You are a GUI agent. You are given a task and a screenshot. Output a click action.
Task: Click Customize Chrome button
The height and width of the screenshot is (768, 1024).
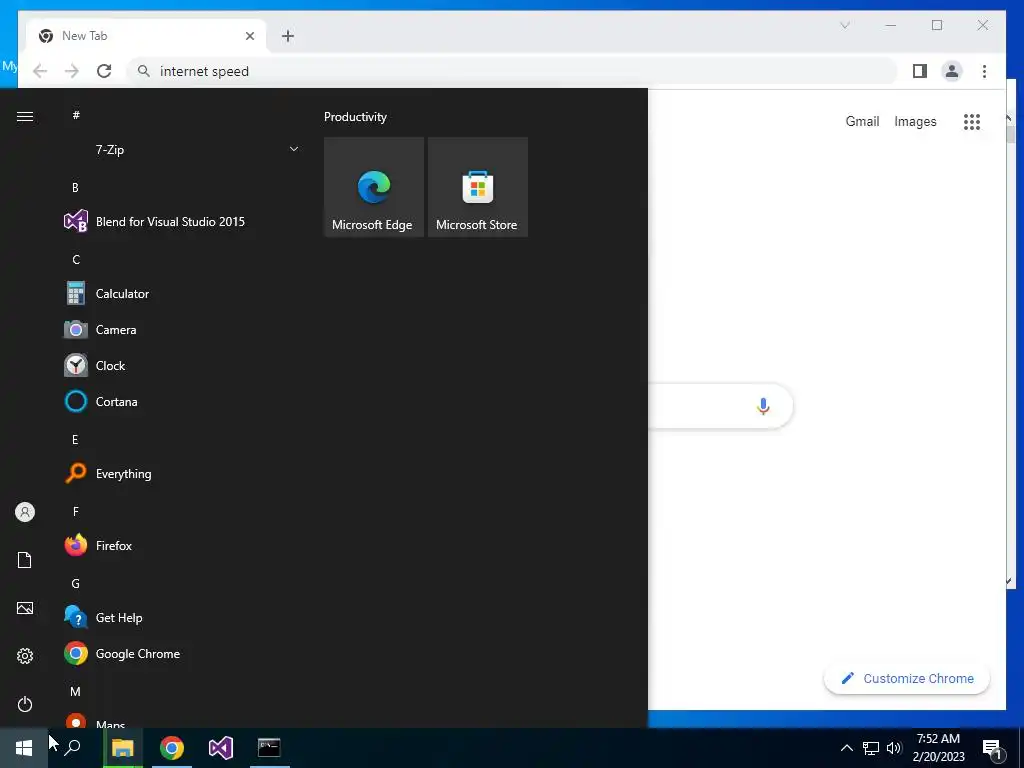(906, 679)
